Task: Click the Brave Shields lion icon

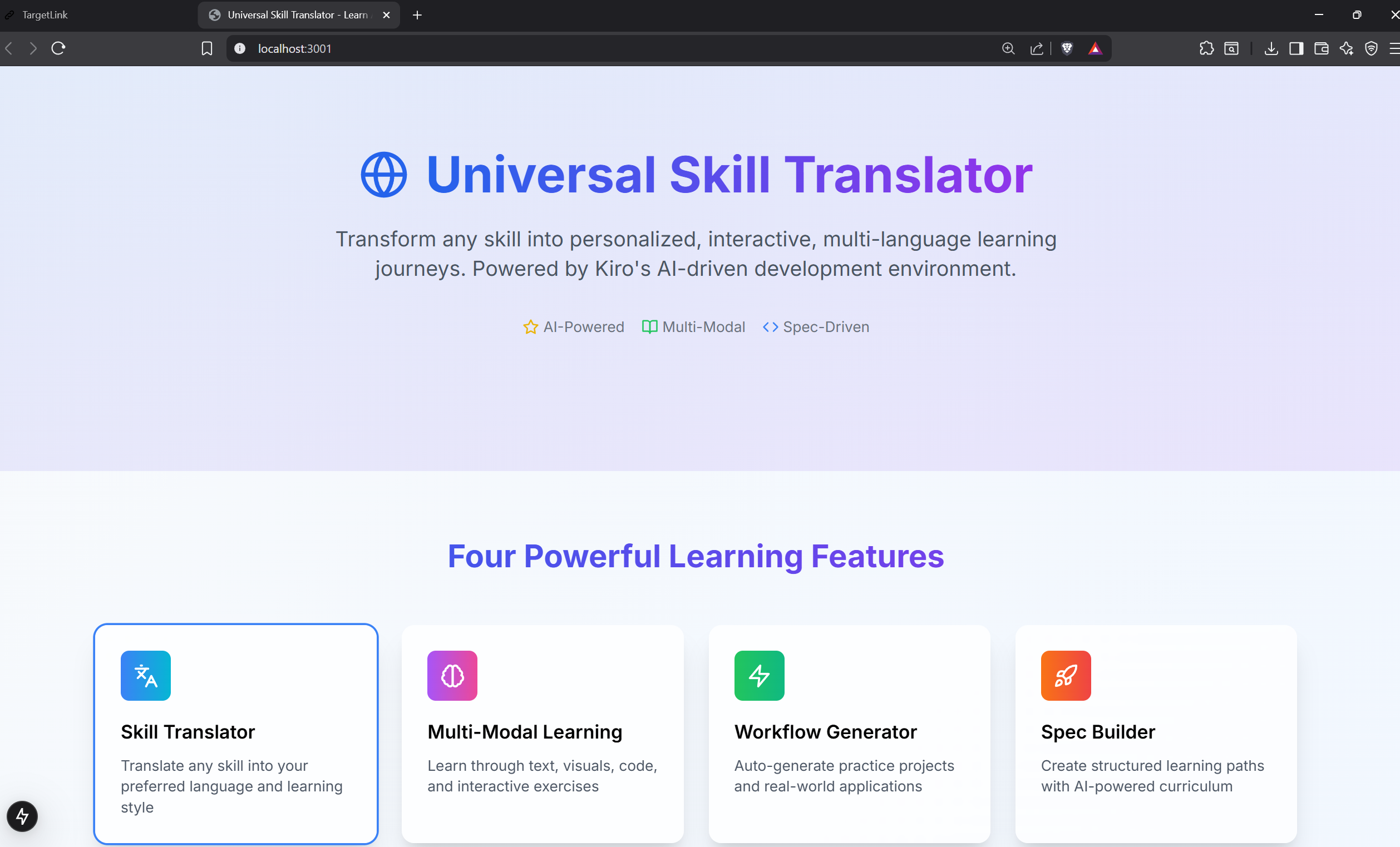Action: point(1067,49)
